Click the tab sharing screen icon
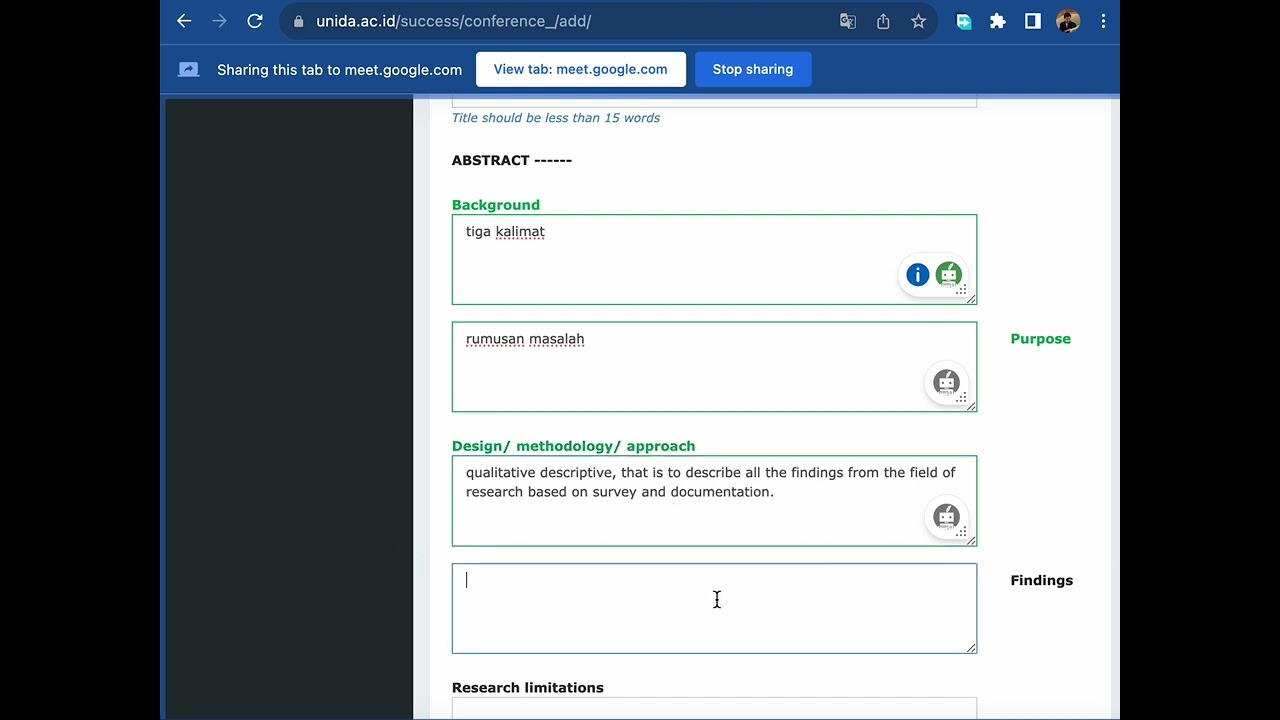1280x720 pixels. 189,69
